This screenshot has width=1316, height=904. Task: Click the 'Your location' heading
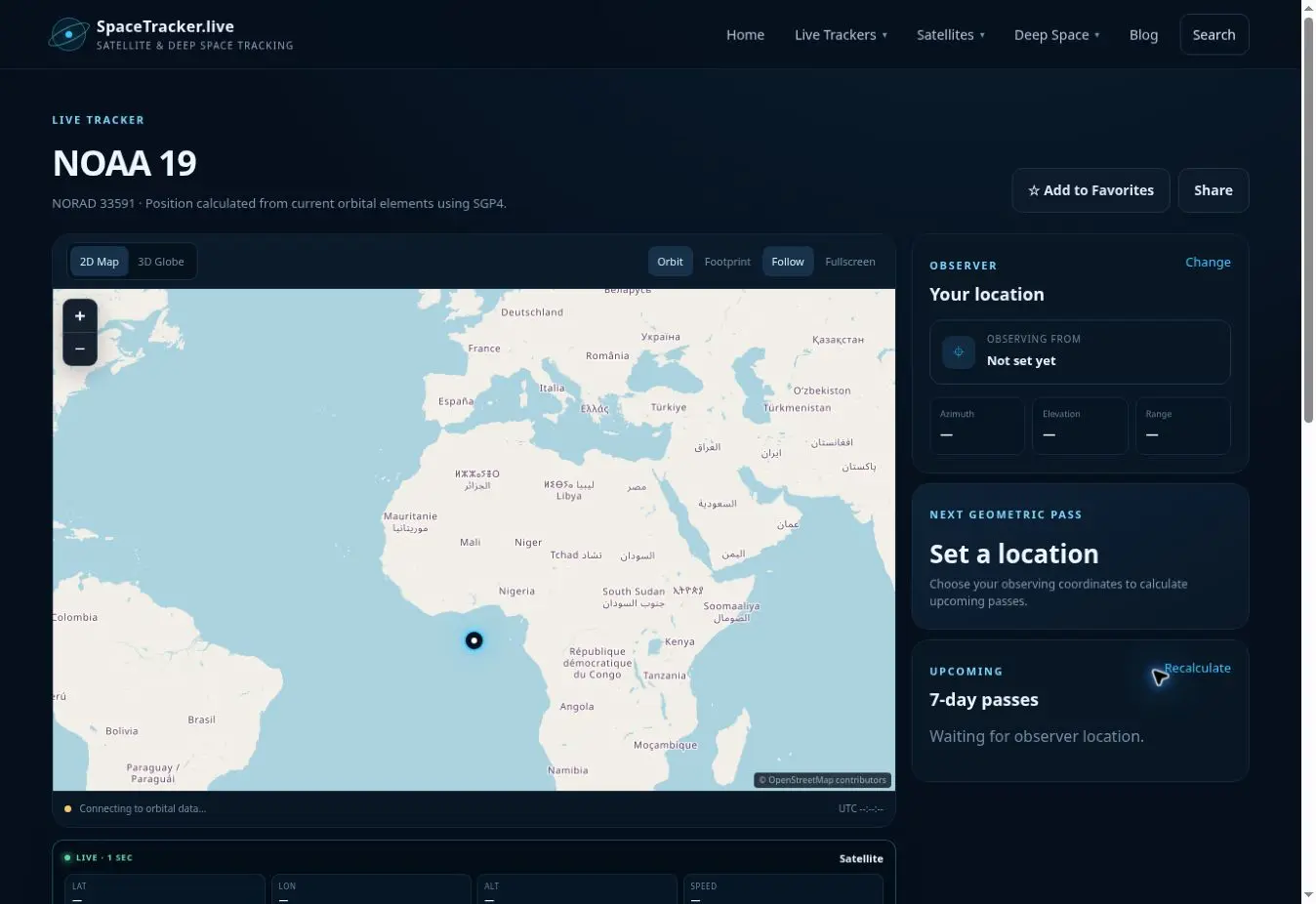[x=987, y=295]
